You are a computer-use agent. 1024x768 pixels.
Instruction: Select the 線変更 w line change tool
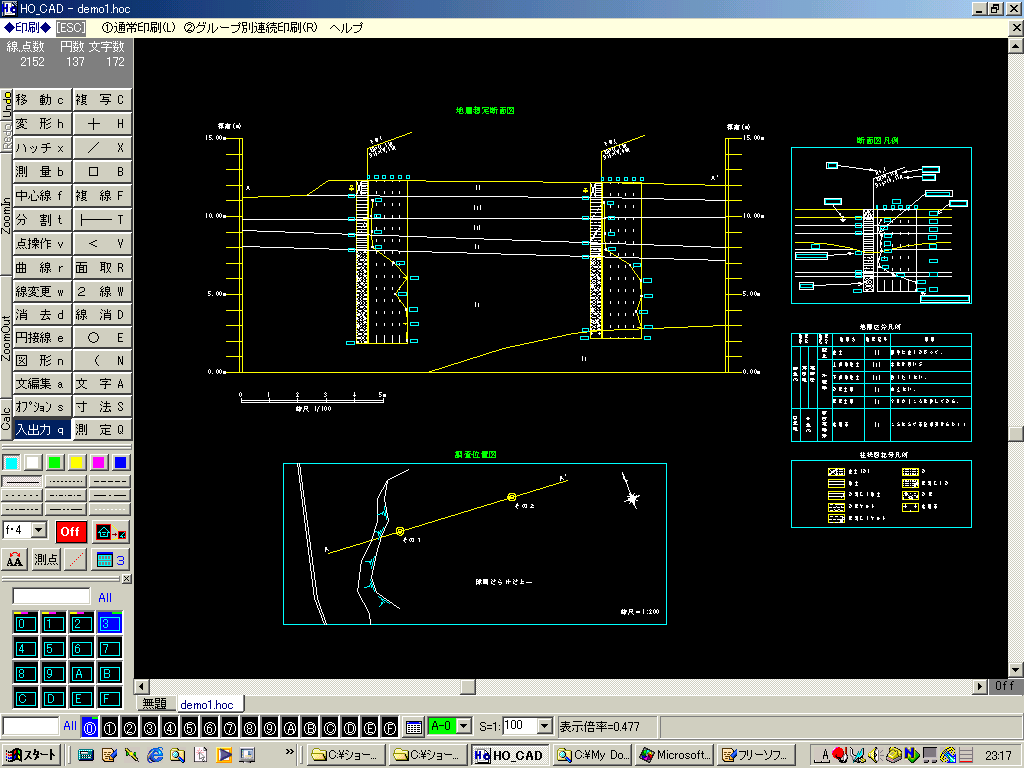click(42, 291)
